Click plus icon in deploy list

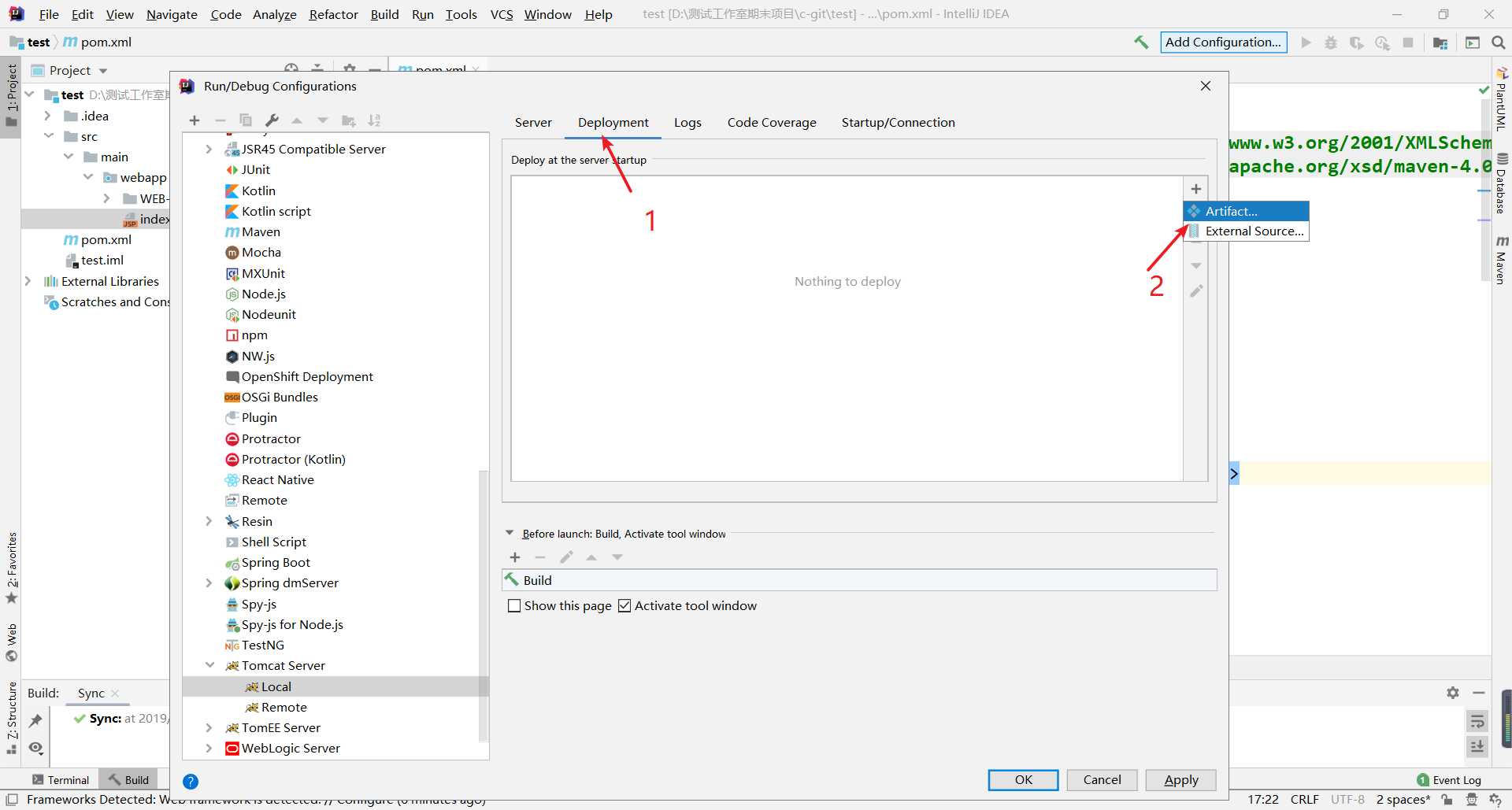[1195, 189]
